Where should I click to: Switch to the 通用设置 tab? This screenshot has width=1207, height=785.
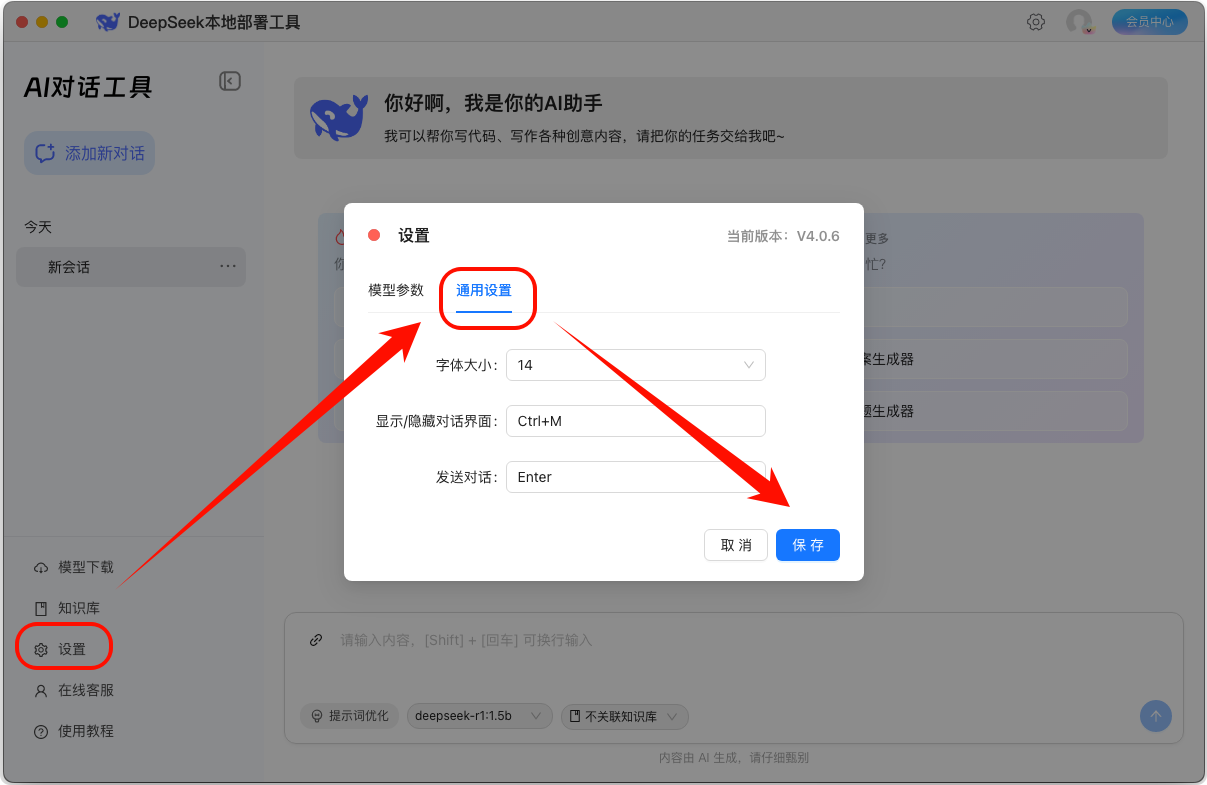click(x=484, y=290)
